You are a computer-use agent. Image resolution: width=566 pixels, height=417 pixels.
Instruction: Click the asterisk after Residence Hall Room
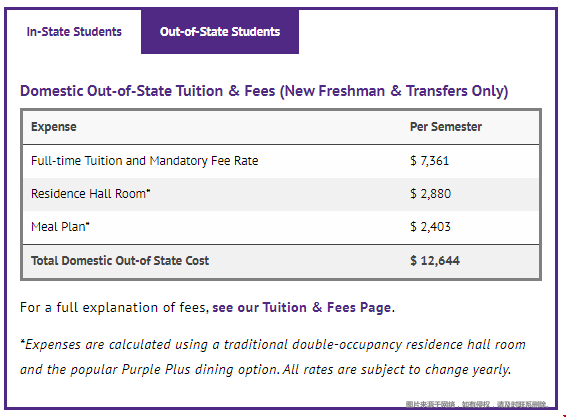tap(148, 191)
